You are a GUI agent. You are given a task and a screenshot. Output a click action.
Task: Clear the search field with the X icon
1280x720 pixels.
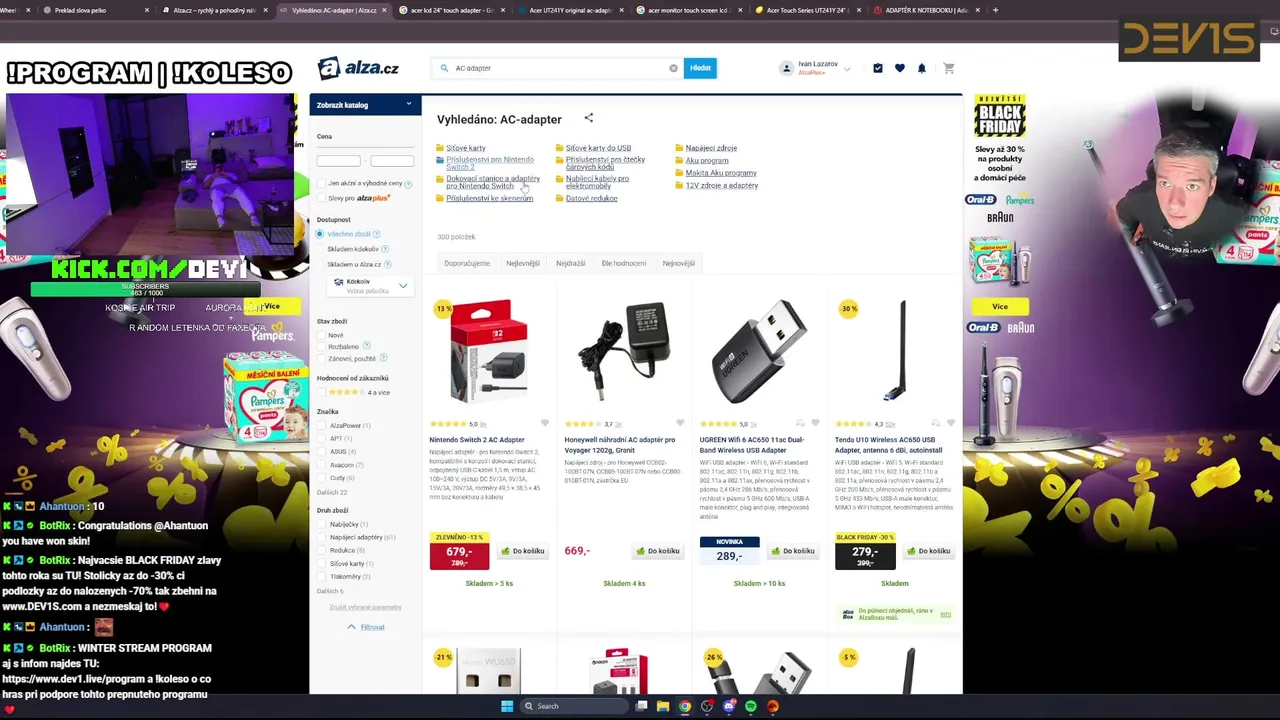pyautogui.click(x=673, y=68)
